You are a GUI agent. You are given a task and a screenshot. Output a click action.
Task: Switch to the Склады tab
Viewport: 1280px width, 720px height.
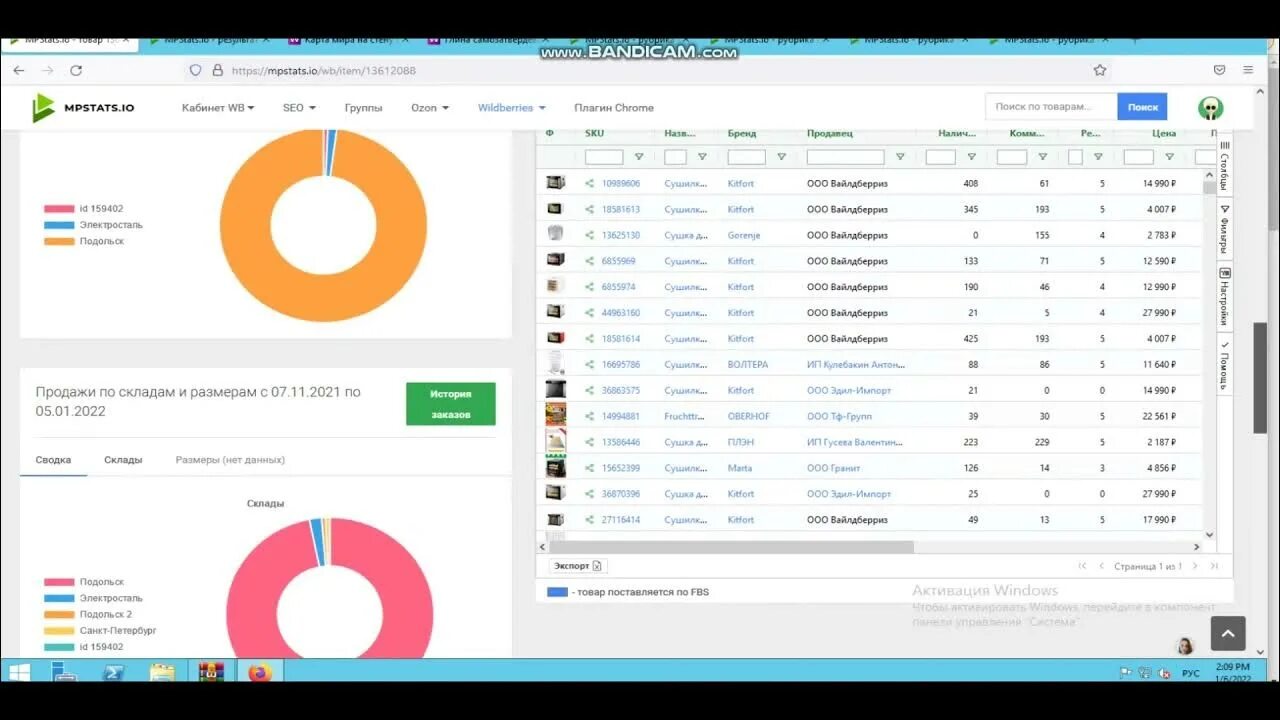click(x=123, y=460)
